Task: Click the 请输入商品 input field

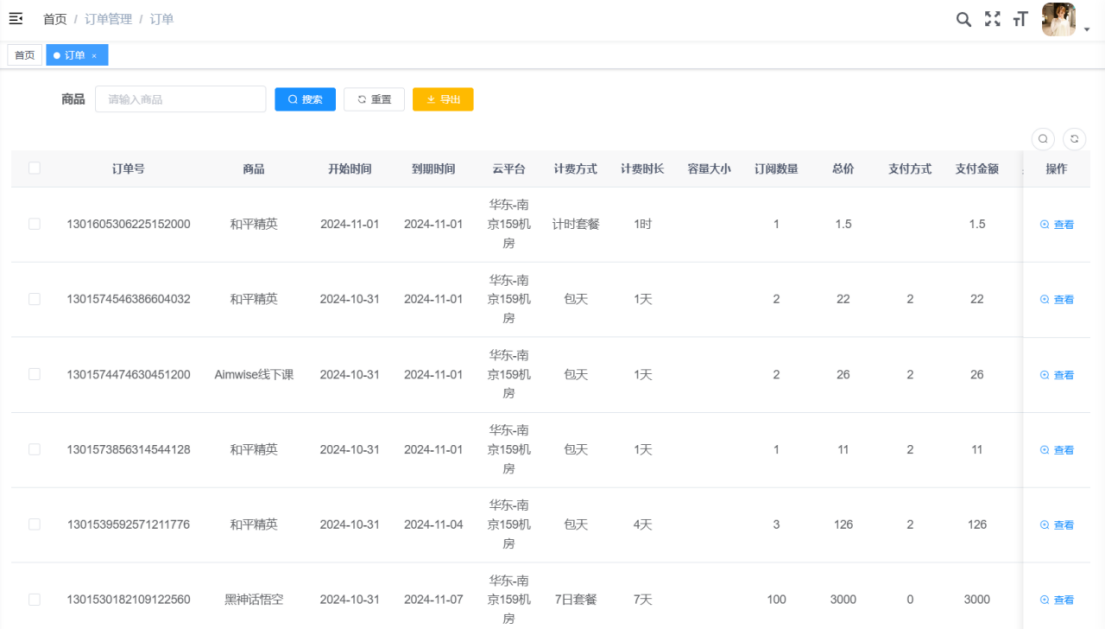Action: coord(180,100)
